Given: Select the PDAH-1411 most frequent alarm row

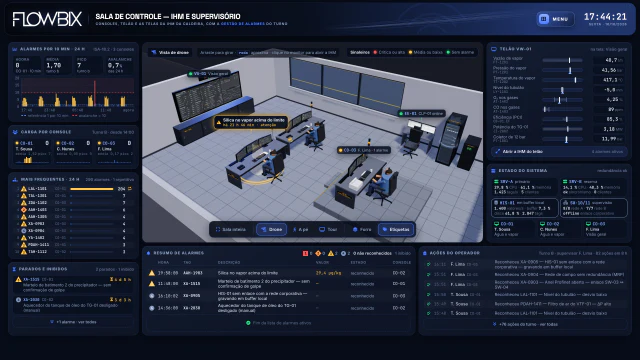Looking at the screenshot, I should coord(73,244).
